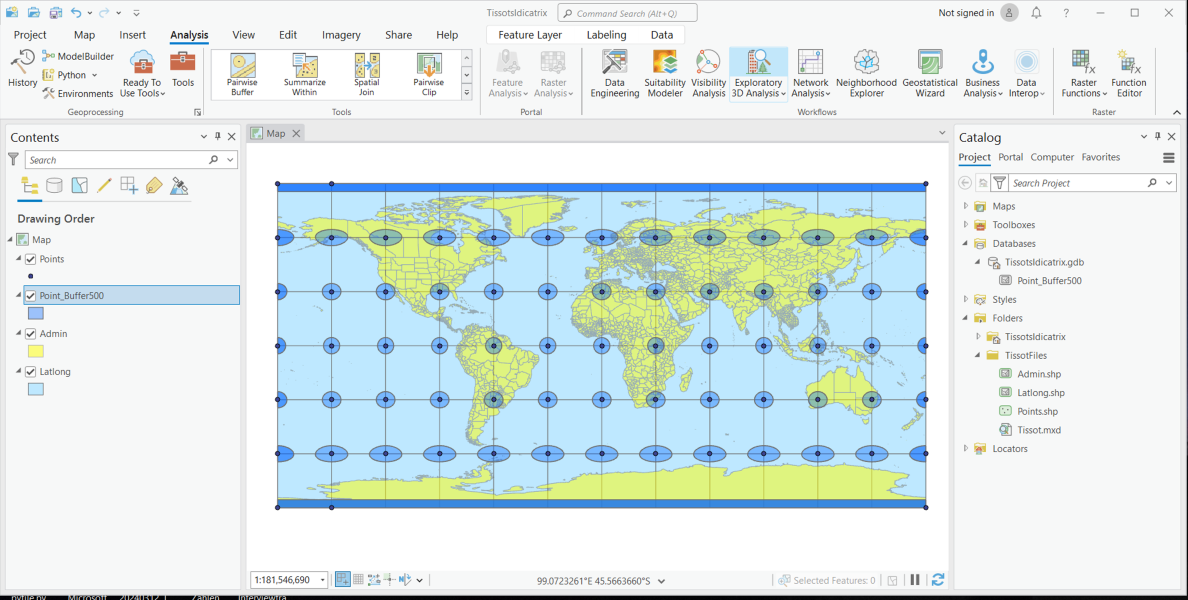Click the Admin layer color swatch

point(35,351)
